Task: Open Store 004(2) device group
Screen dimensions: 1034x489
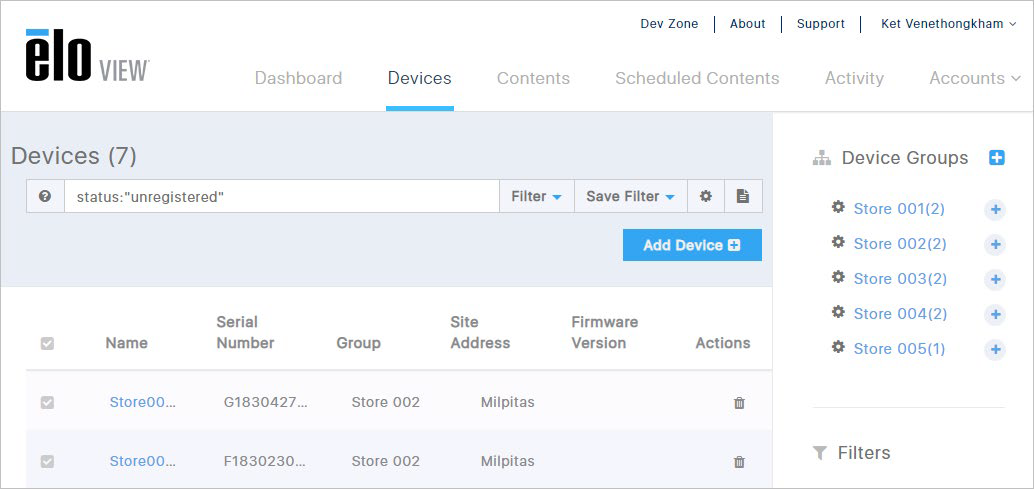Action: [x=899, y=314]
